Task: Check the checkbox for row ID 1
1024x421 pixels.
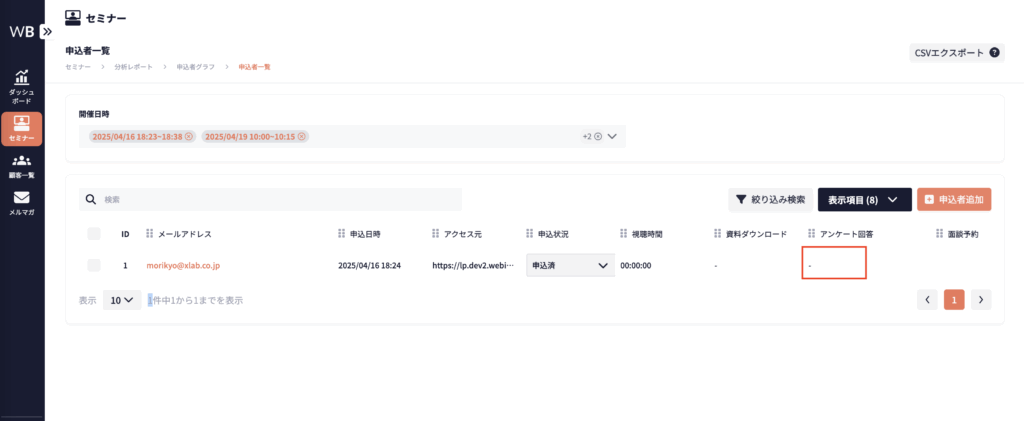Action: point(94,265)
